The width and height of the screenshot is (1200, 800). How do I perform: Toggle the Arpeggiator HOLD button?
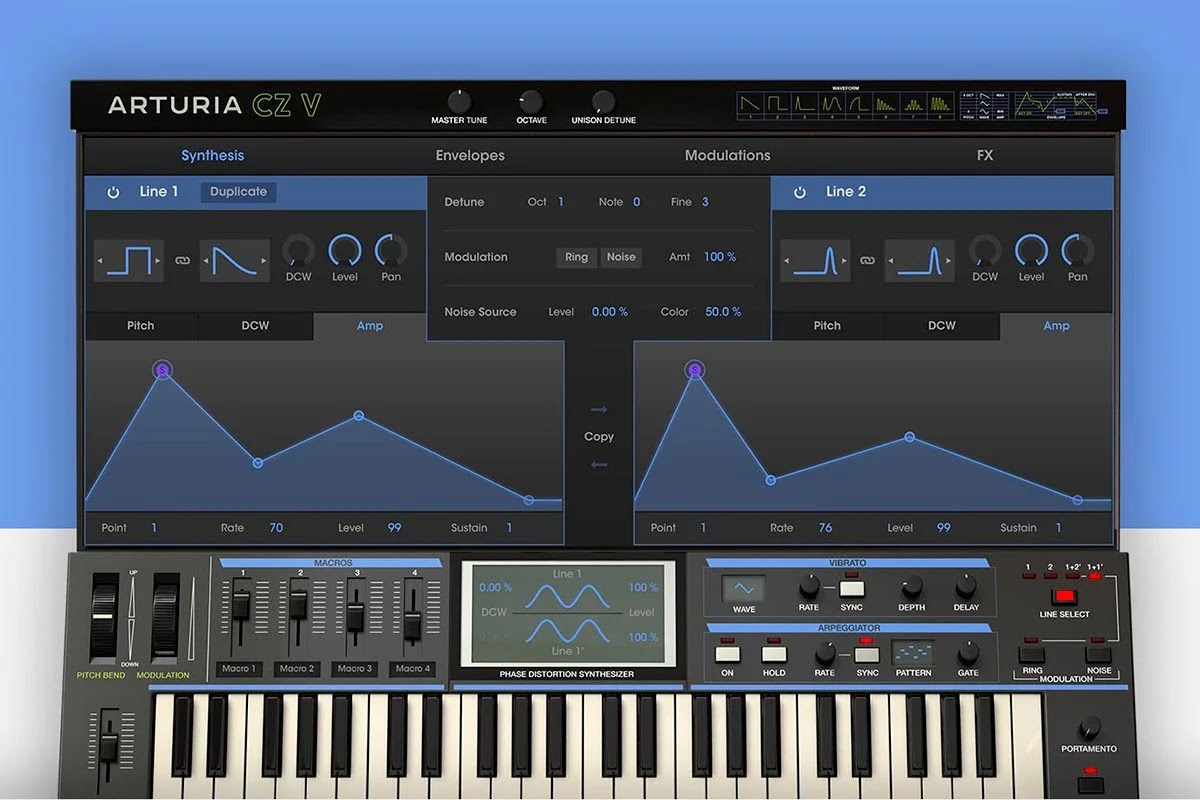click(774, 654)
